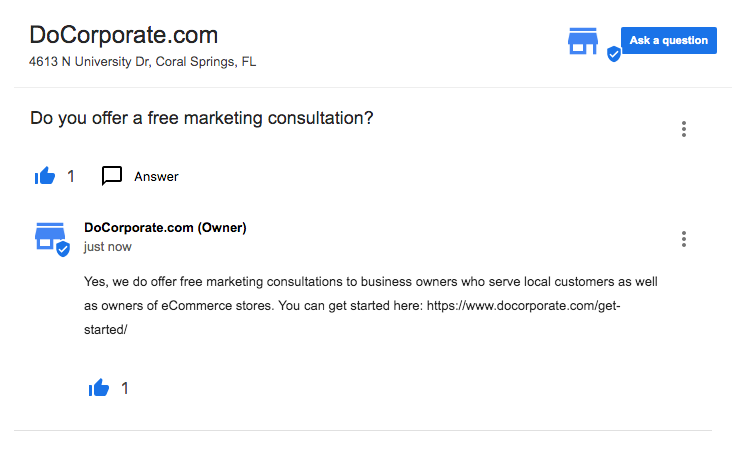Click the Answer label
738x451 pixels.
156,177
